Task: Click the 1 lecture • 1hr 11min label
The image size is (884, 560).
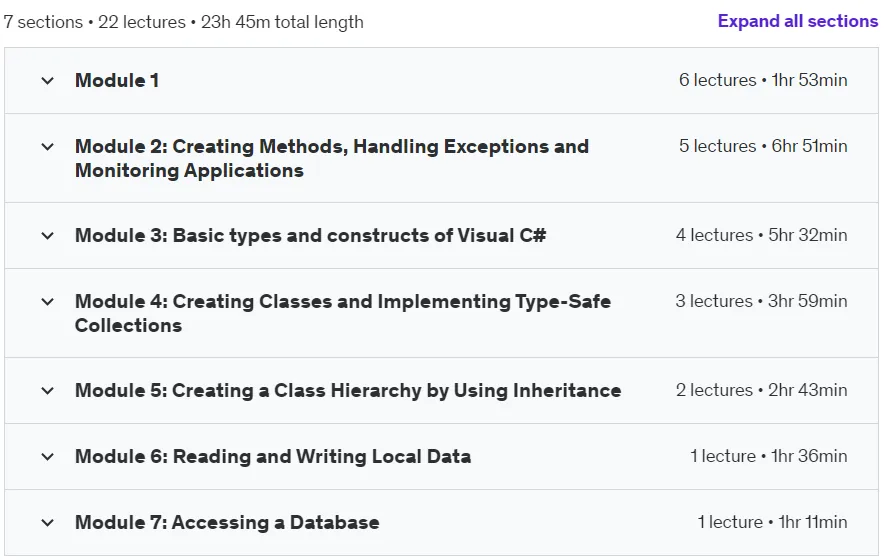Action: coord(772,522)
